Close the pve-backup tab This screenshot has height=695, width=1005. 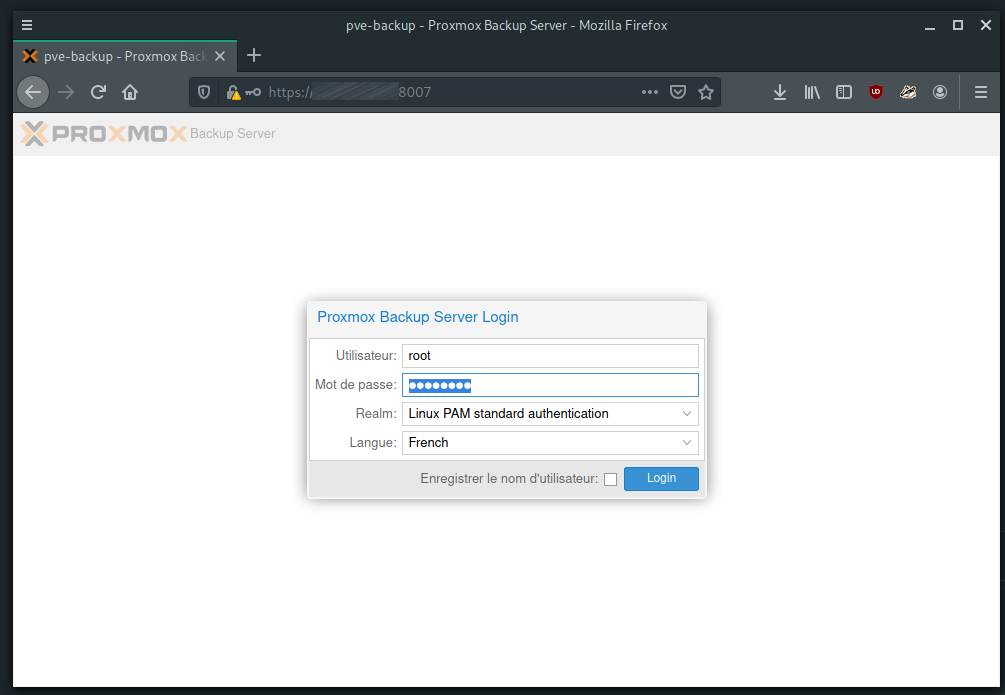point(220,56)
